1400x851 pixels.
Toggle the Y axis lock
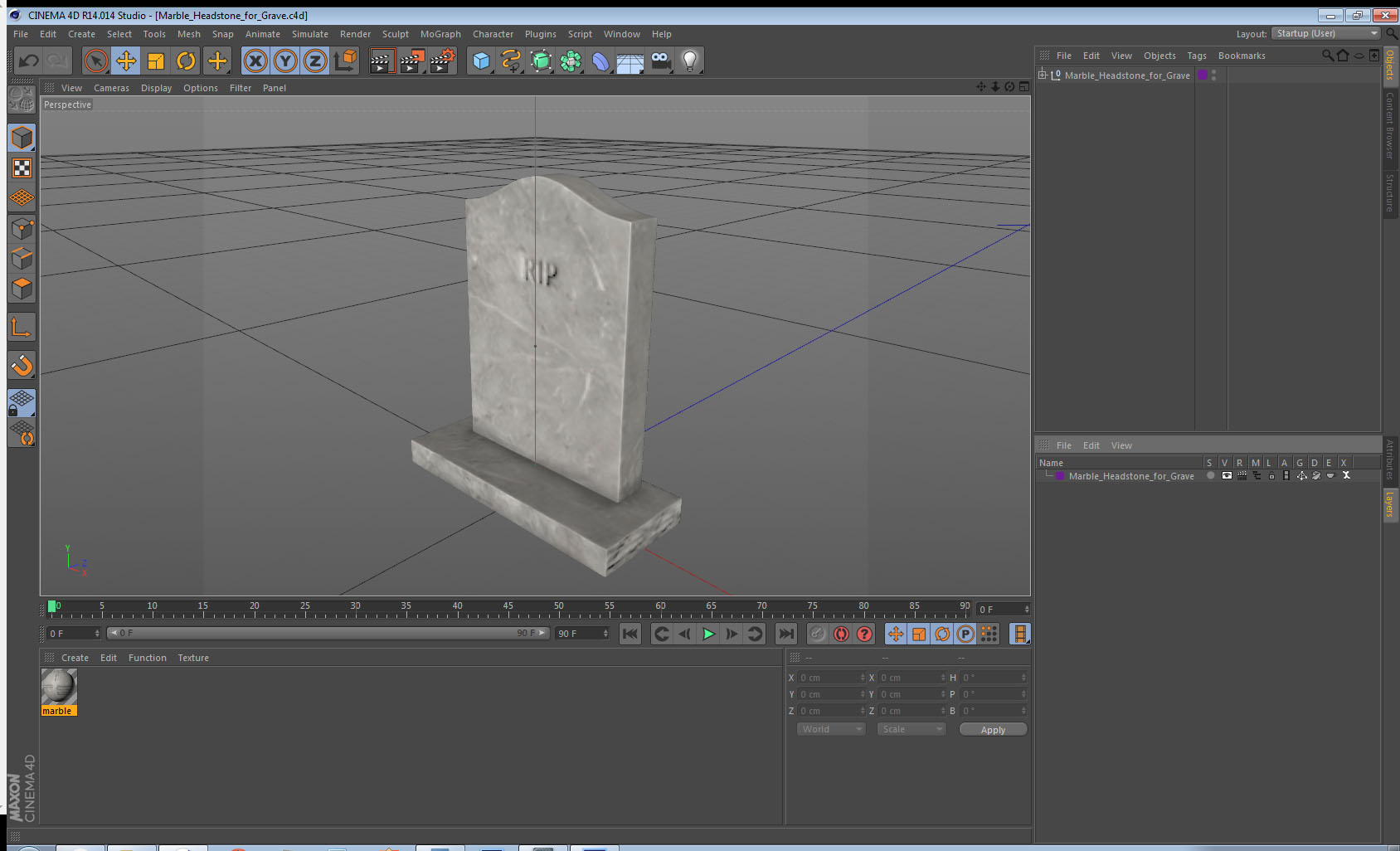click(x=285, y=61)
